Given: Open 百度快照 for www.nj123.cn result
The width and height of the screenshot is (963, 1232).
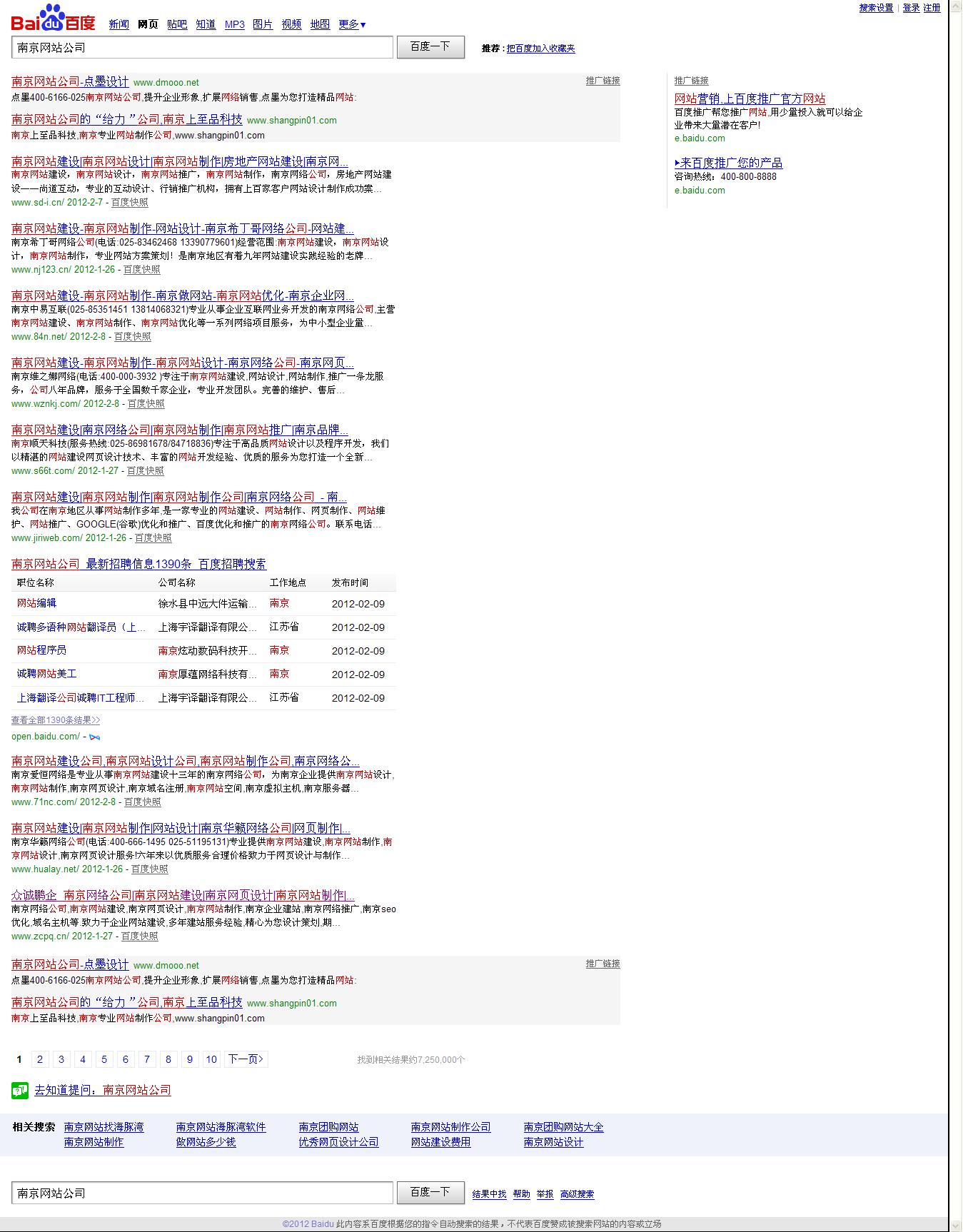Looking at the screenshot, I should click(141, 270).
